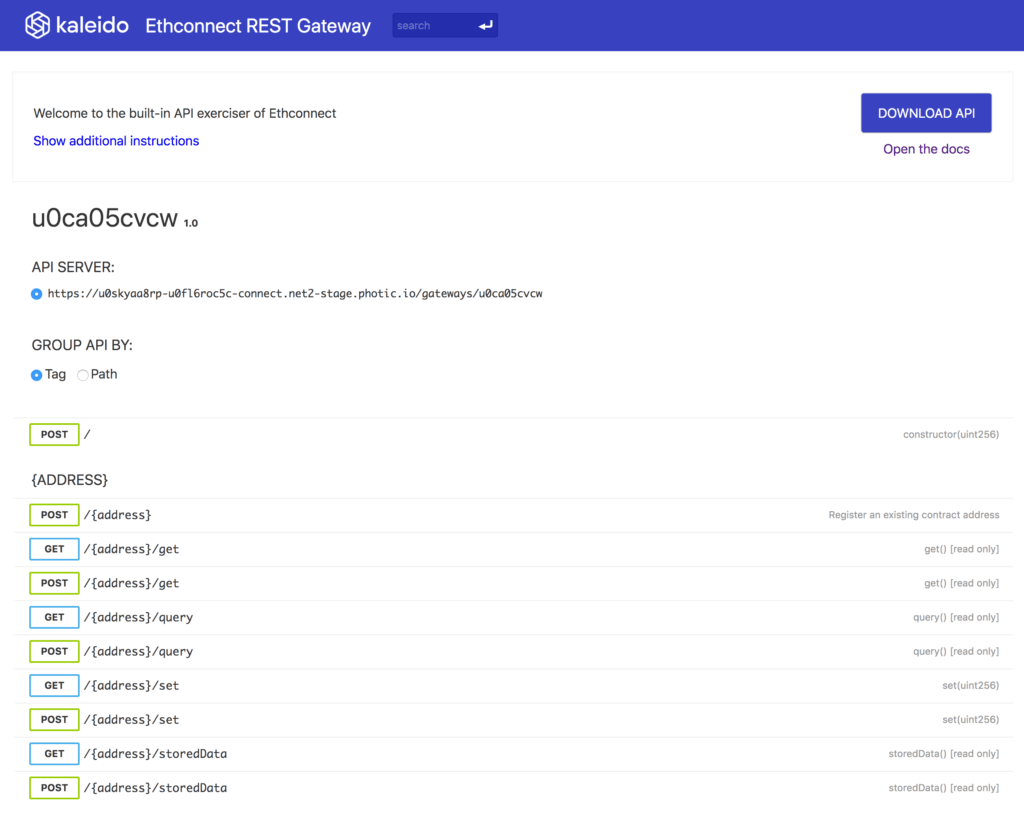Image resolution: width=1024 pixels, height=818 pixels.
Task: Select the API server URL radio button
Action: pyautogui.click(x=37, y=294)
